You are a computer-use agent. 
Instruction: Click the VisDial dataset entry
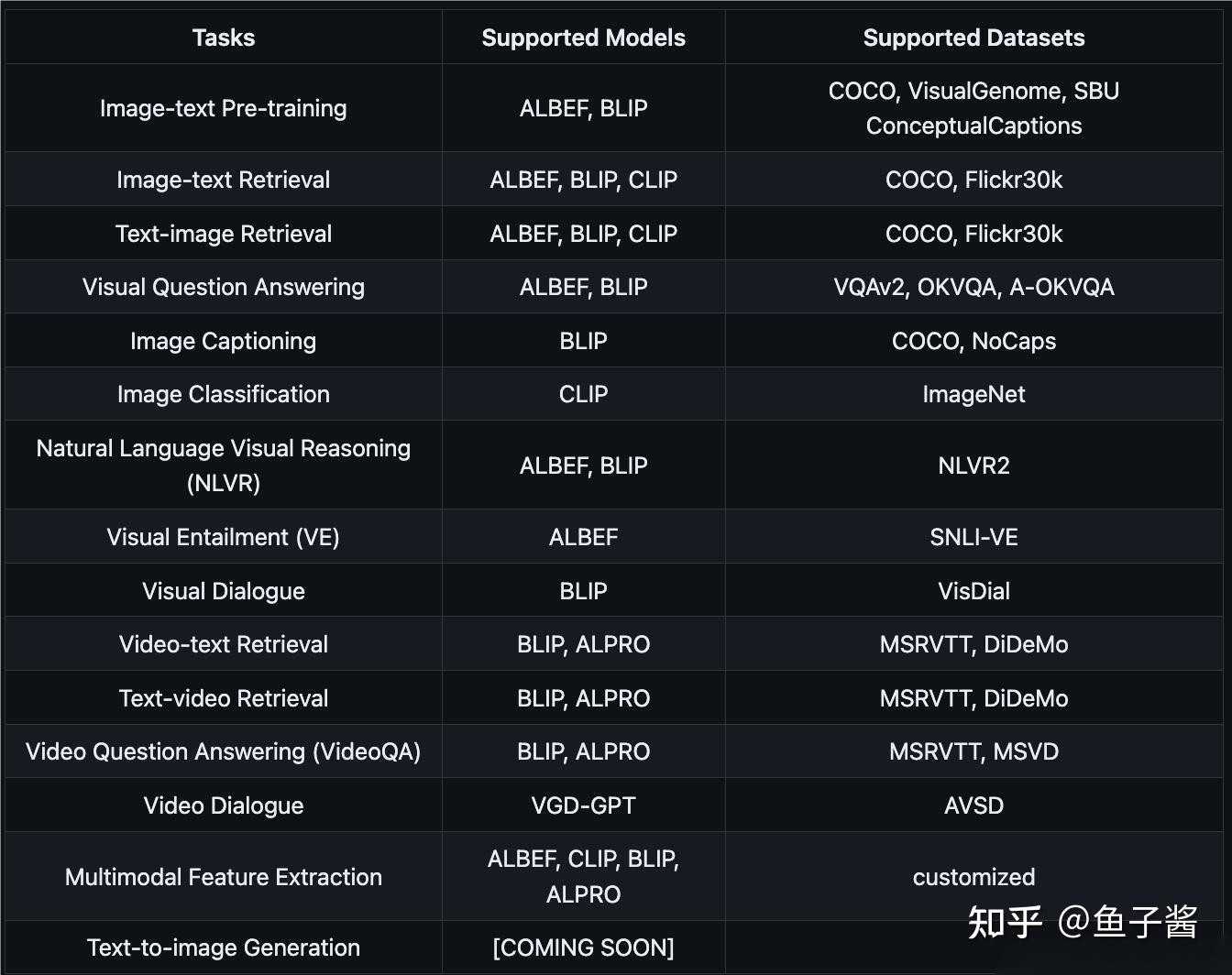(x=973, y=591)
